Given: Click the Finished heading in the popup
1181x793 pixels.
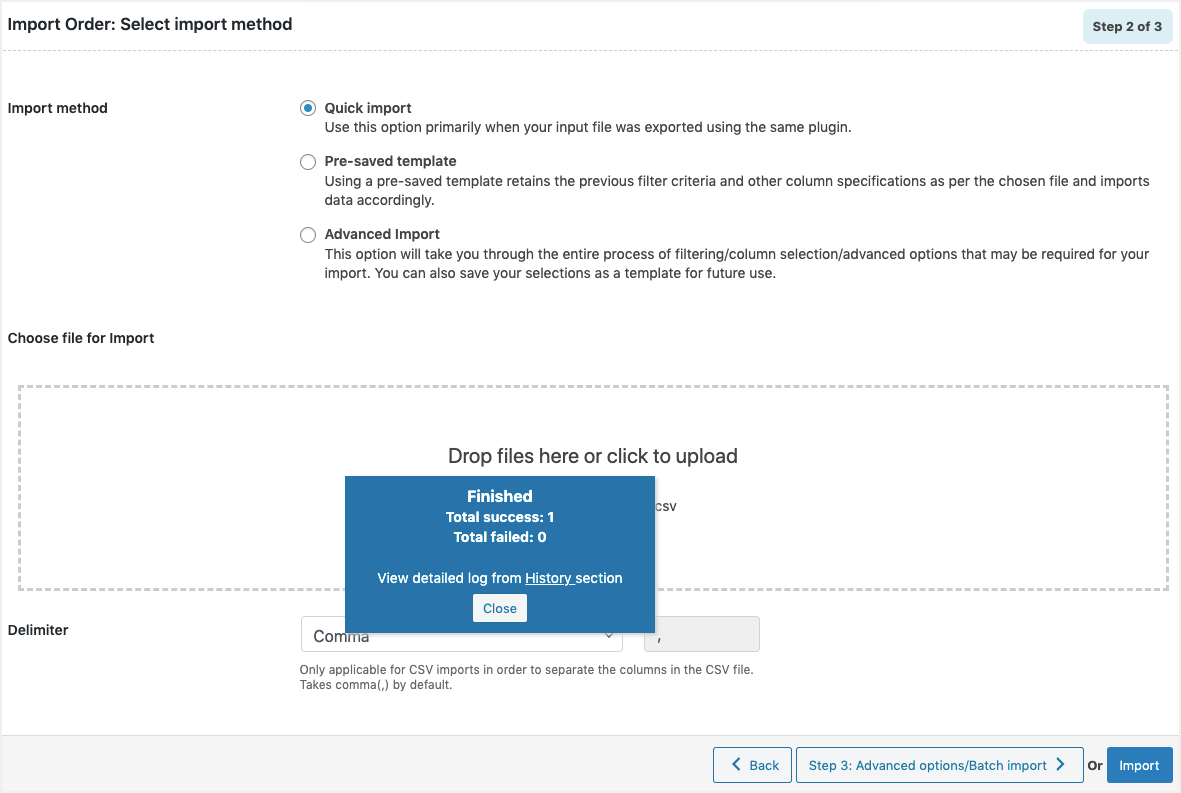Looking at the screenshot, I should [500, 496].
